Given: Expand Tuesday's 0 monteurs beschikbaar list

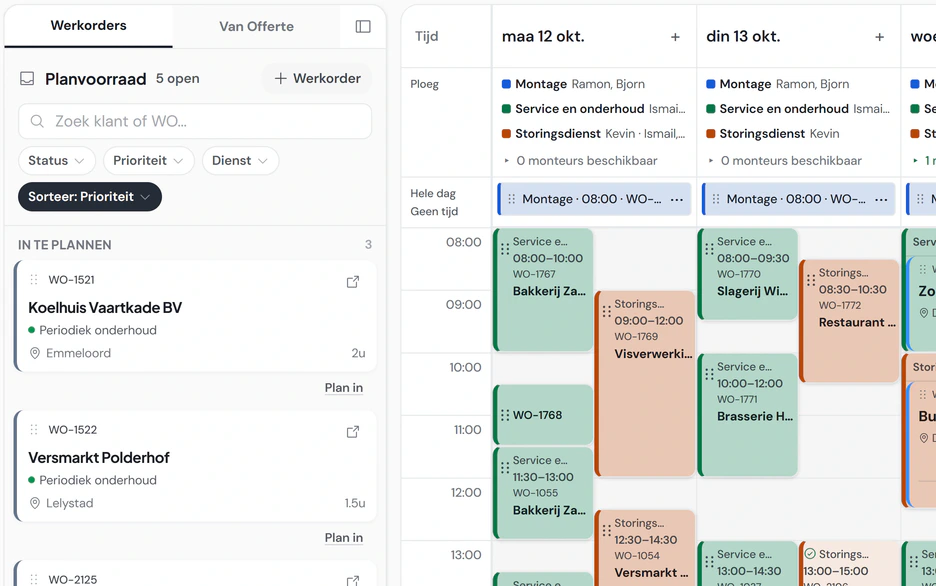Looking at the screenshot, I should [x=785, y=161].
